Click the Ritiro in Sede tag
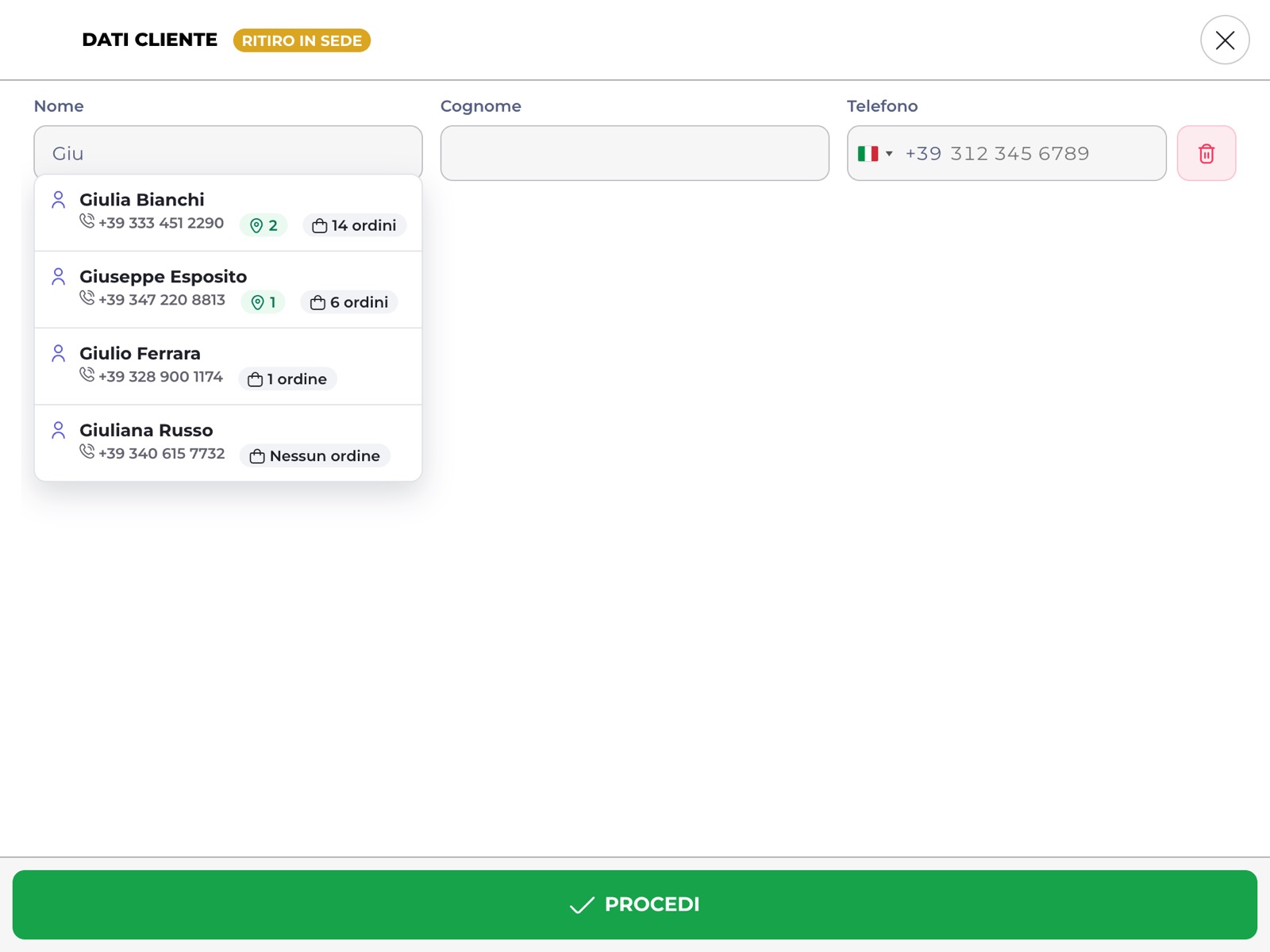This screenshot has height=952, width=1270. [x=302, y=40]
